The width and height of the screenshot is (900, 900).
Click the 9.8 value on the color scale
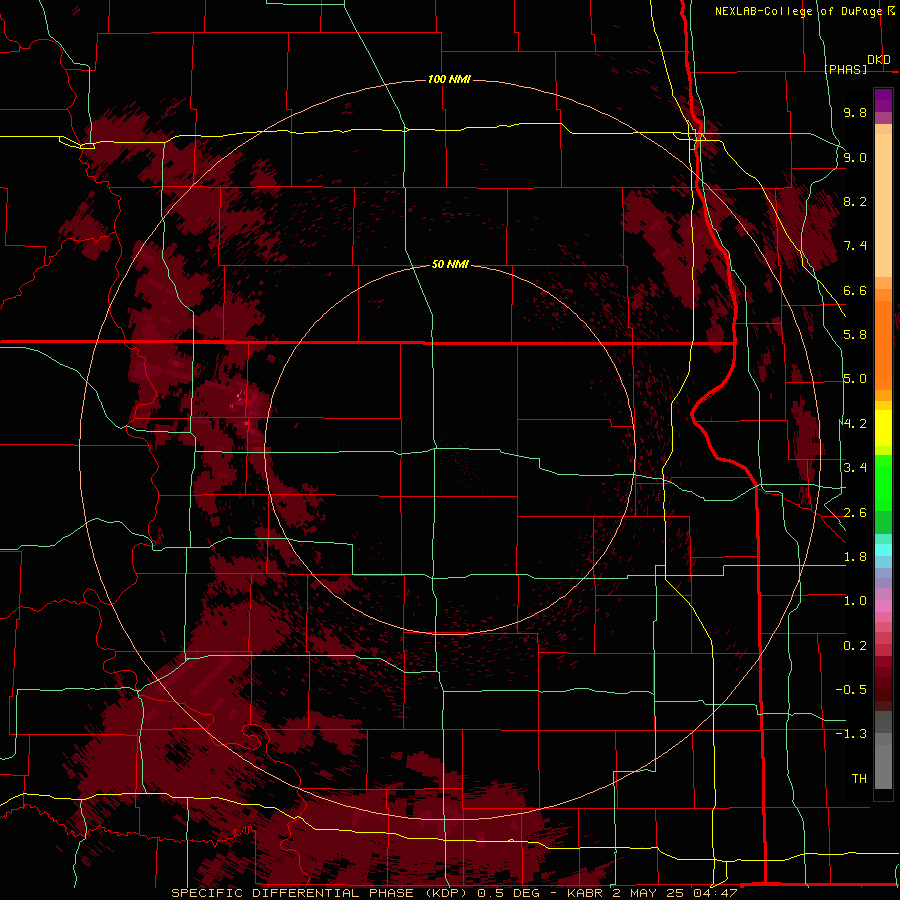point(855,112)
